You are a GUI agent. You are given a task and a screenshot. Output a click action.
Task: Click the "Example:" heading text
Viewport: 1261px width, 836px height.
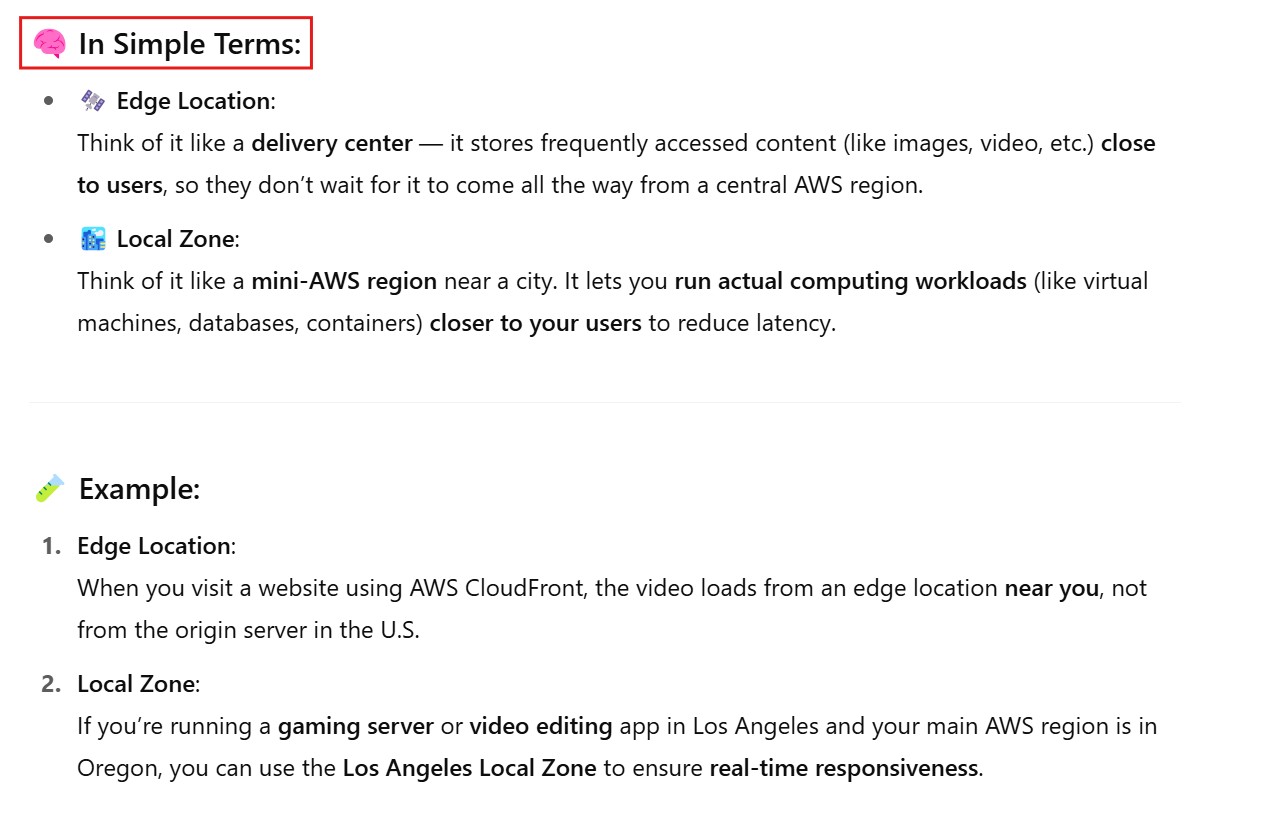coord(140,489)
